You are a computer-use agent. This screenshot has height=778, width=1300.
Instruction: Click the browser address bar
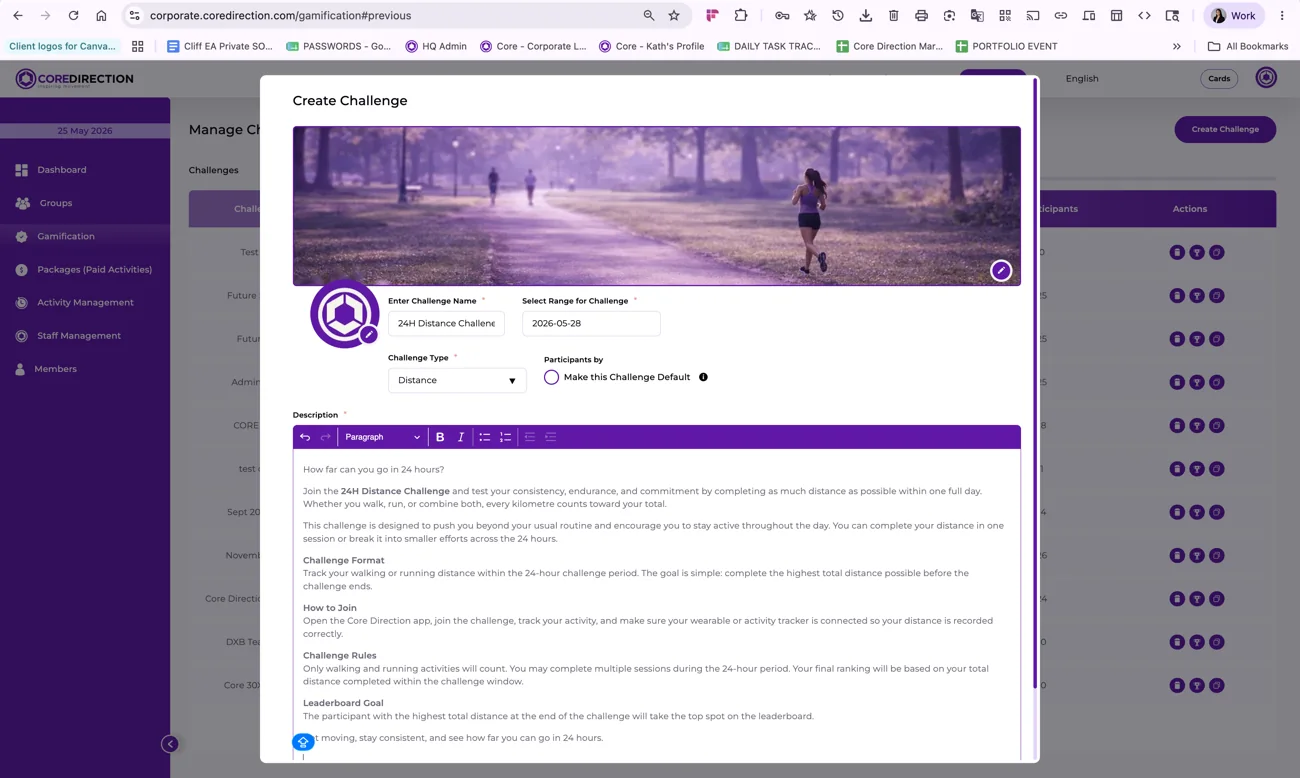click(x=390, y=16)
